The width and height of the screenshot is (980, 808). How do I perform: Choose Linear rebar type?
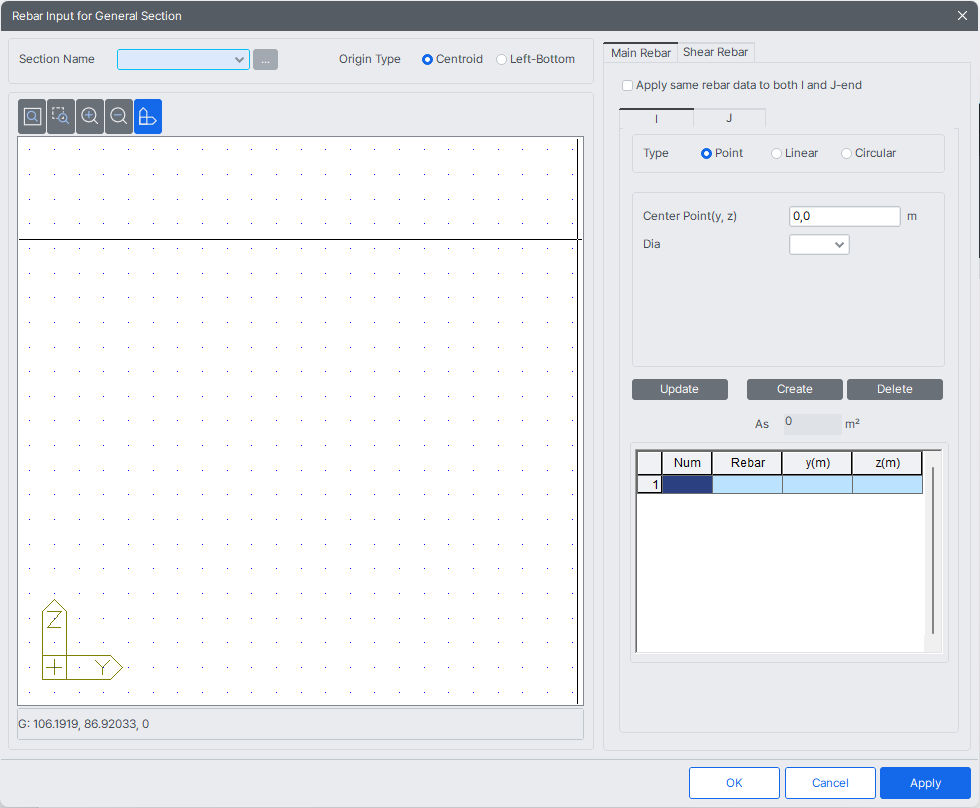(x=794, y=153)
